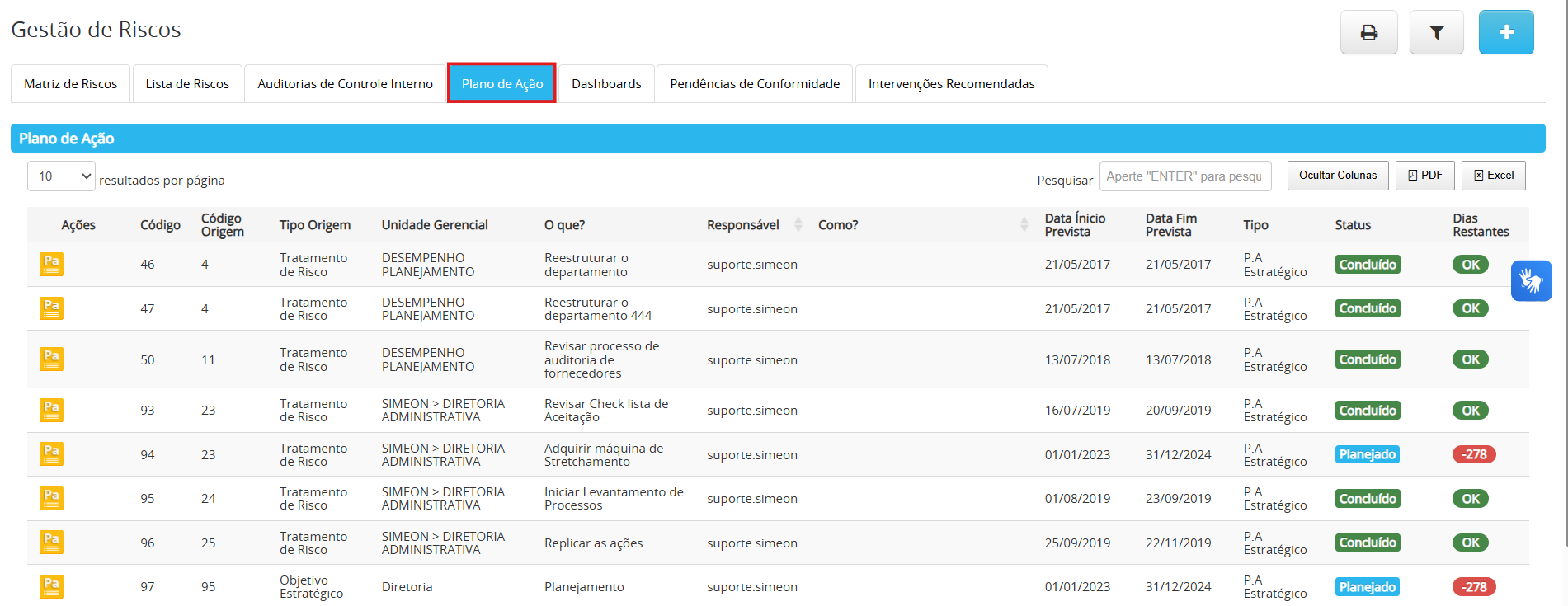Click the blue plus add button
The height and width of the screenshot is (606, 1568).
point(1505,32)
